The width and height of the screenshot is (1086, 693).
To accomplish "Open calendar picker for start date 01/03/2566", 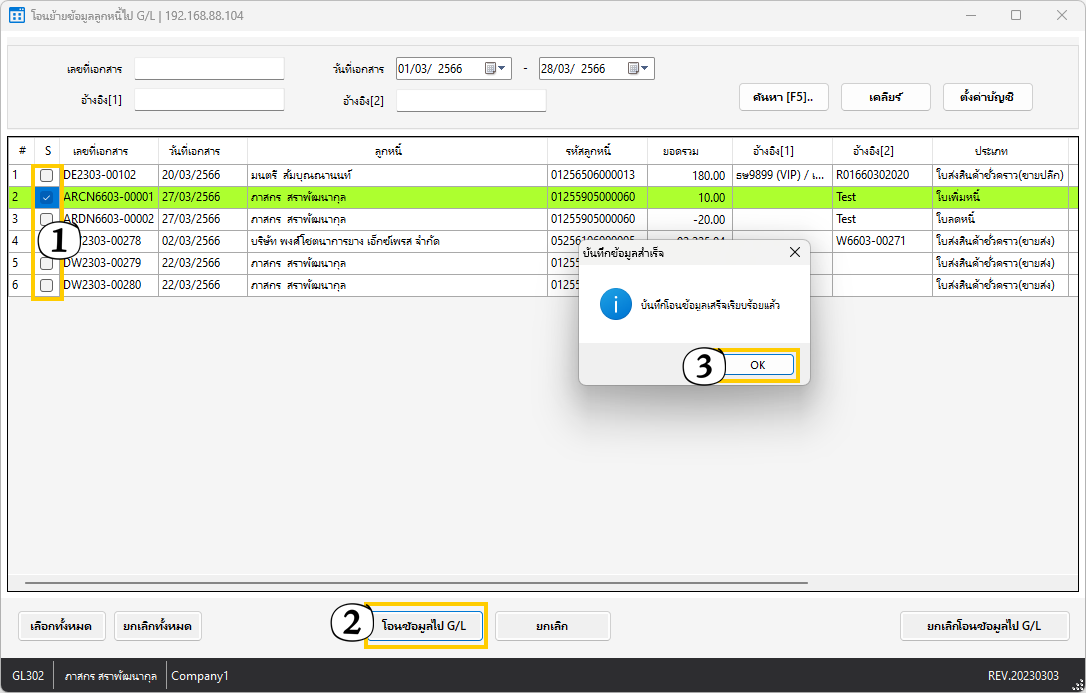I will coord(490,69).
